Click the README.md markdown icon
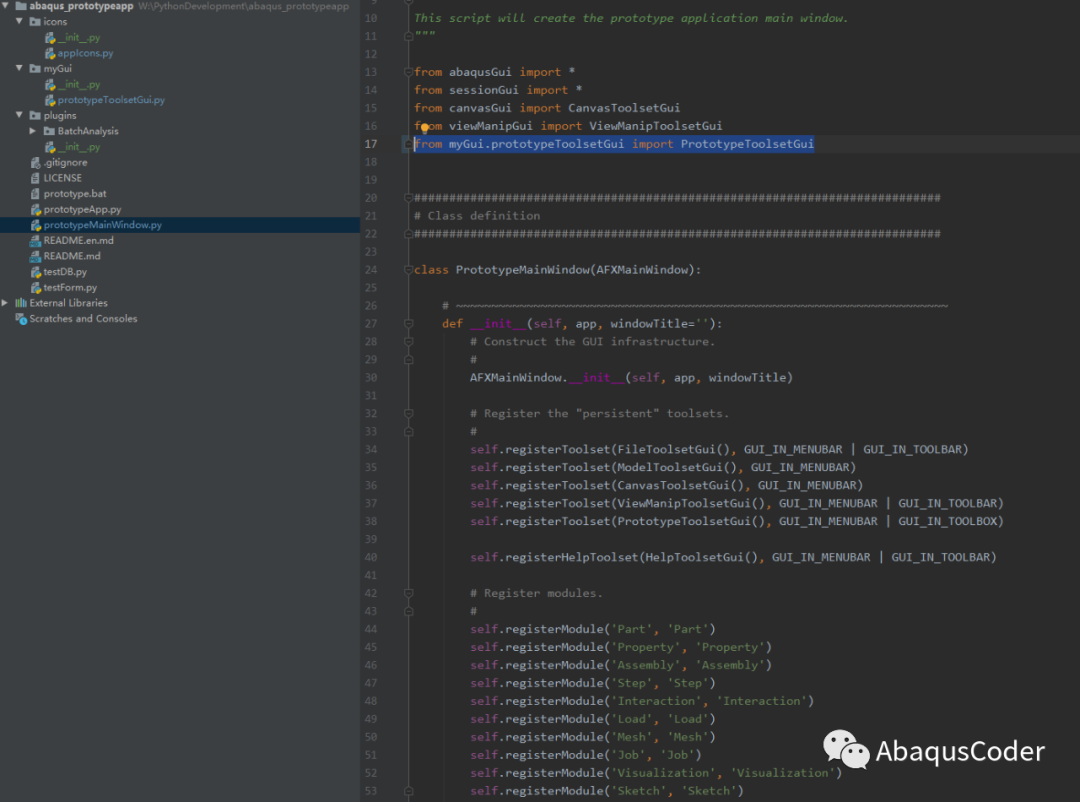The image size is (1080, 802). 35,256
